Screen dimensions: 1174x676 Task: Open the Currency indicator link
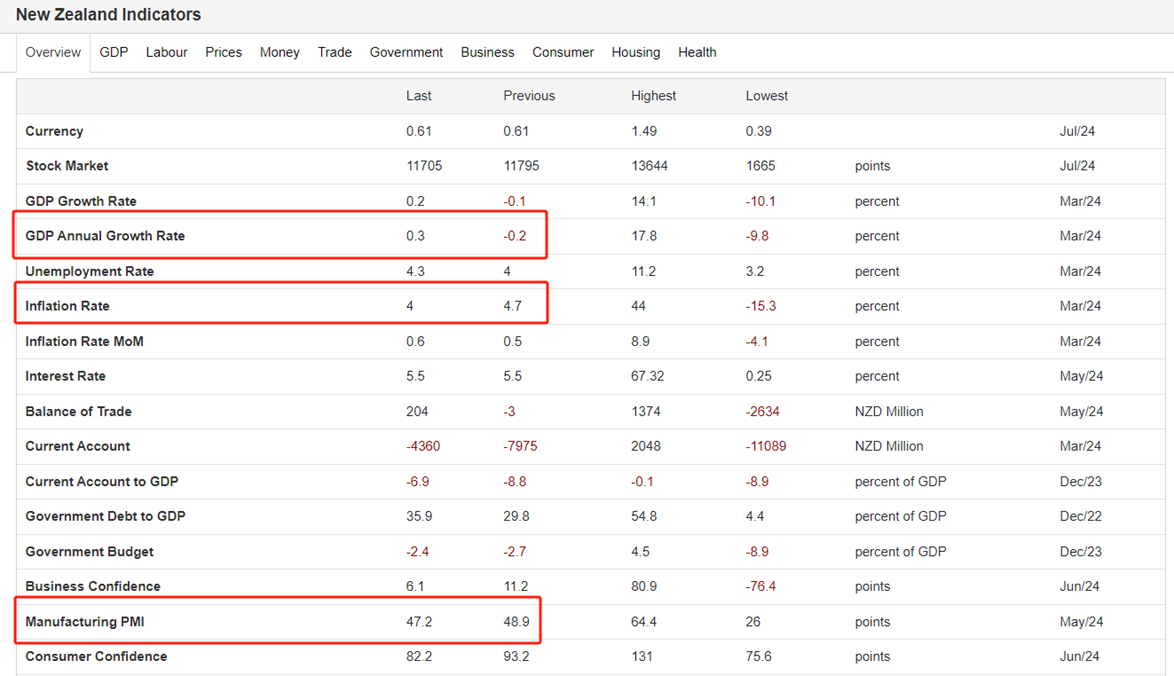[x=54, y=131]
